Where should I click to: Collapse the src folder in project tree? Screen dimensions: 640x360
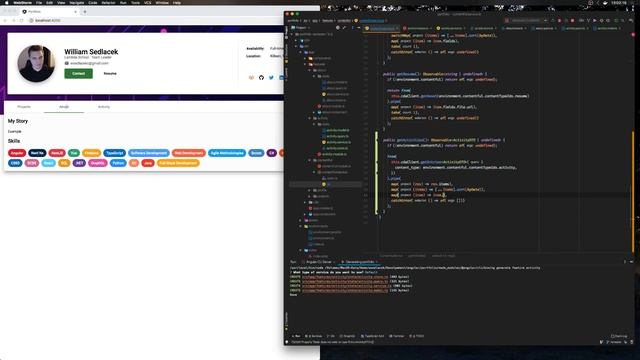point(297,47)
